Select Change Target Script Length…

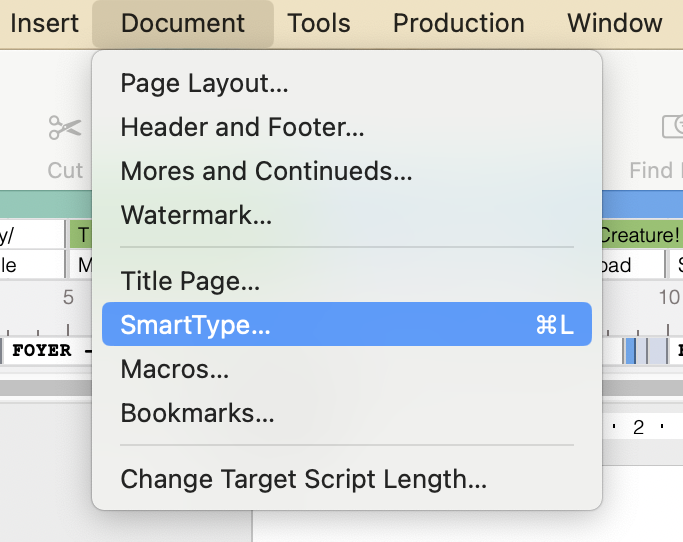coord(303,479)
